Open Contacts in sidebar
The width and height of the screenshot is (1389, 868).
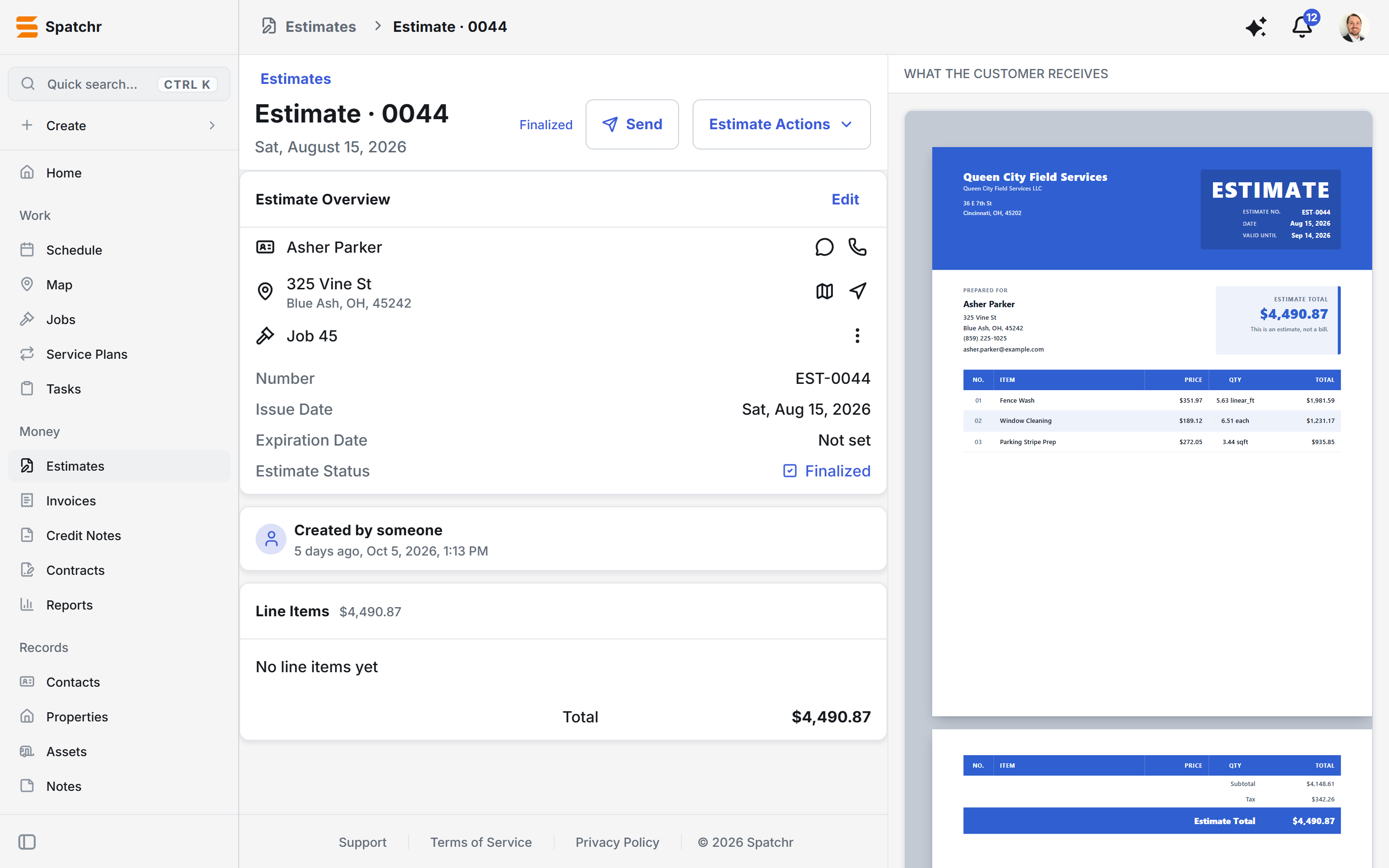click(x=119, y=682)
